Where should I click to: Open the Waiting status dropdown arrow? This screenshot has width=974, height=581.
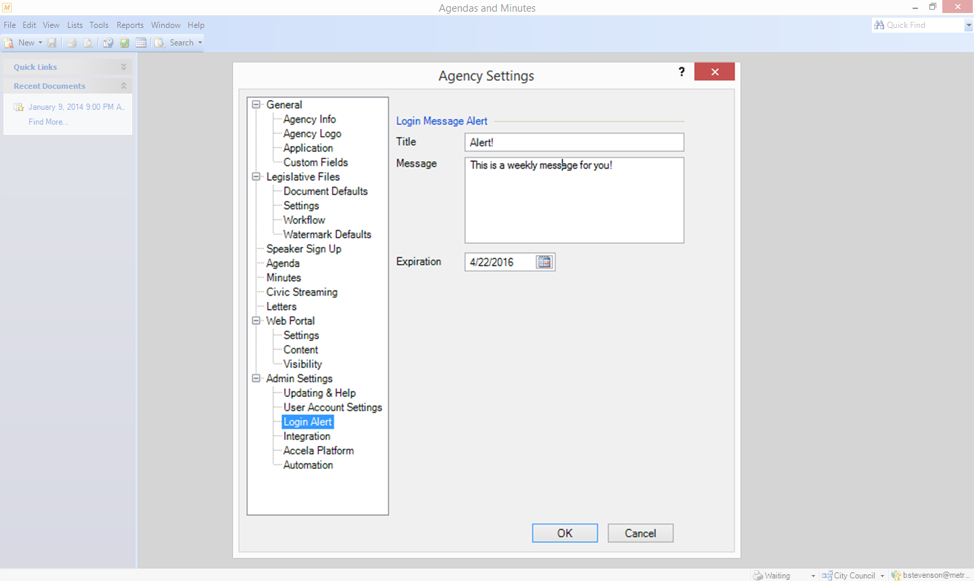813,576
